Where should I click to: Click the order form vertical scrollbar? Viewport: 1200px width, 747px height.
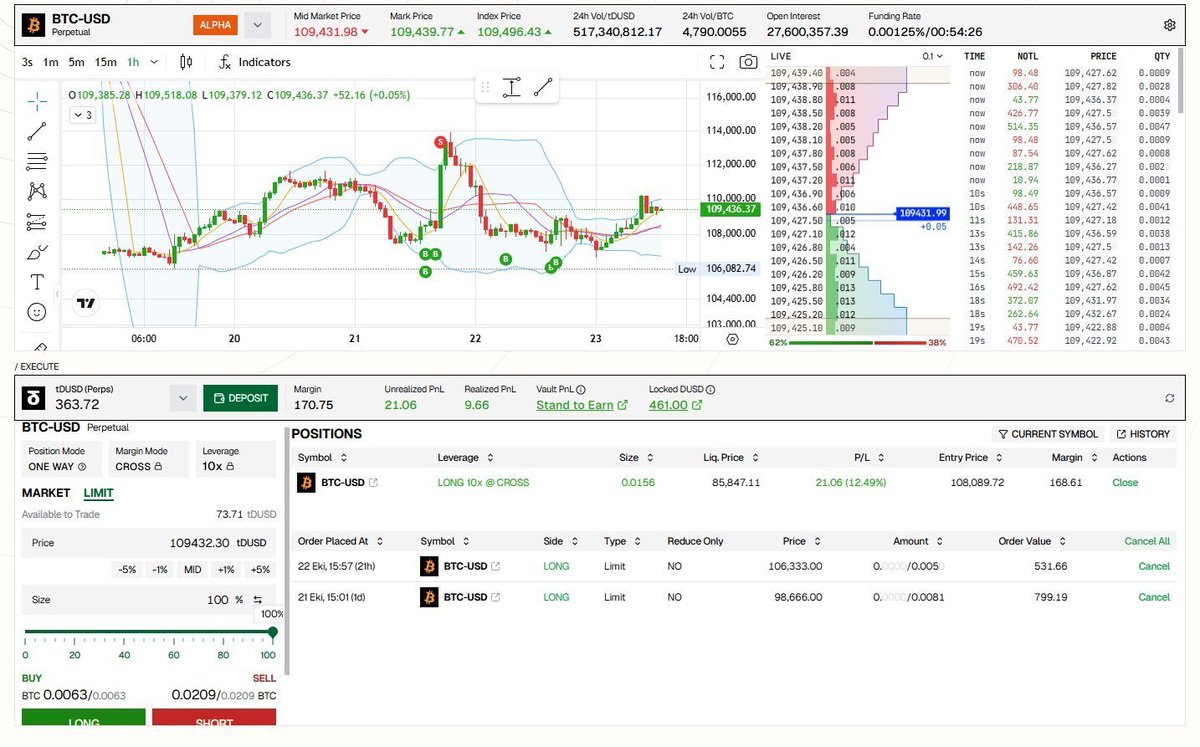[288, 550]
